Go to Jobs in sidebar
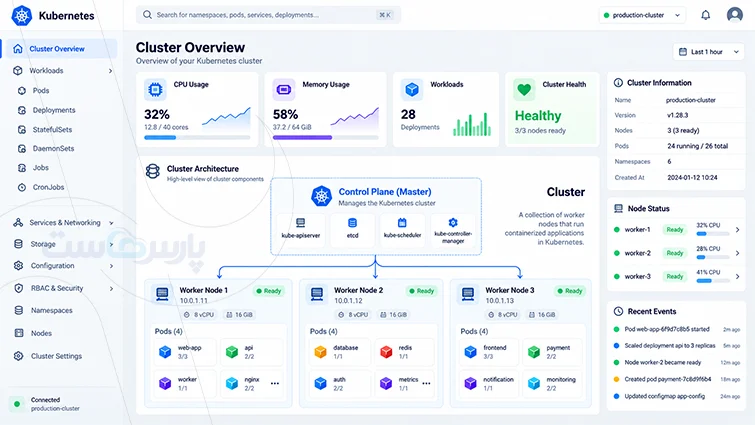 click(x=40, y=167)
